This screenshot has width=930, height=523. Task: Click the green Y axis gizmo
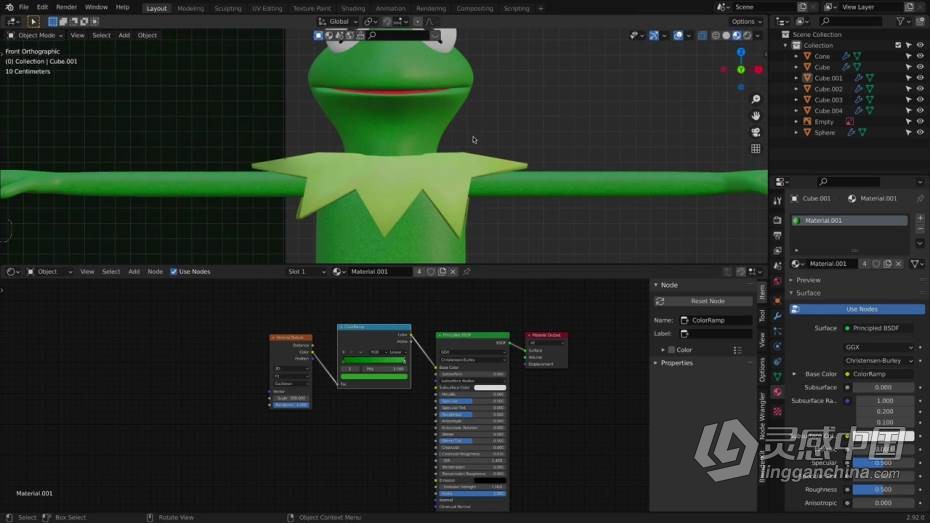tap(741, 70)
